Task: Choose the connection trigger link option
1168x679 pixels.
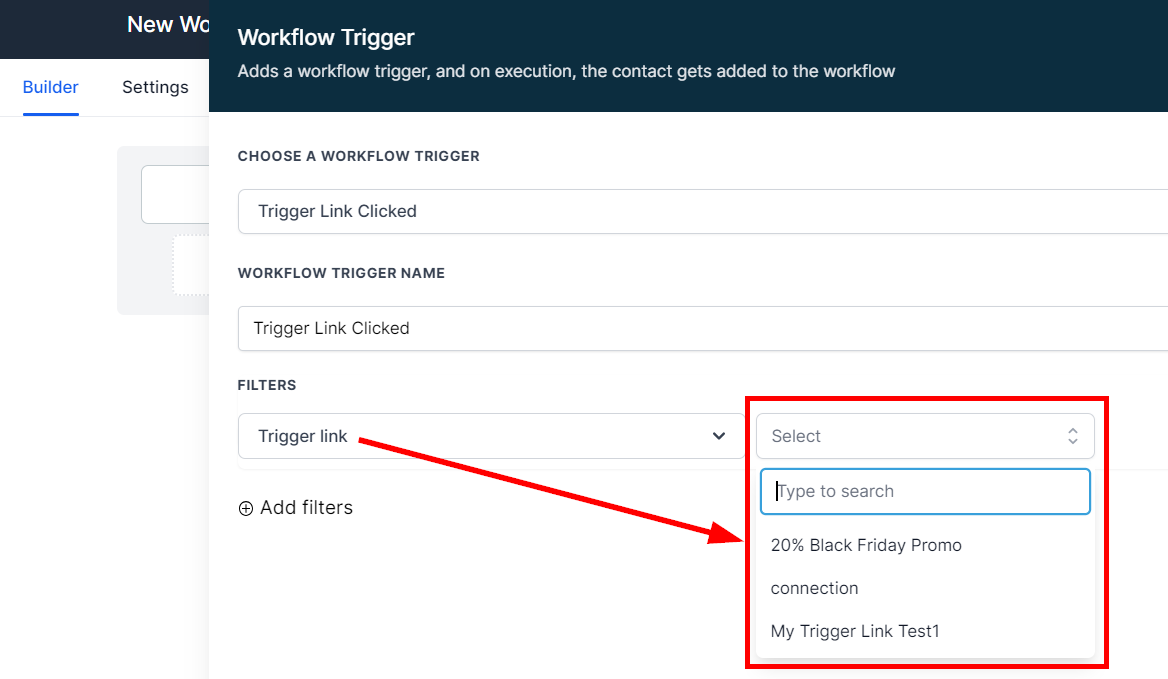Action: 814,588
